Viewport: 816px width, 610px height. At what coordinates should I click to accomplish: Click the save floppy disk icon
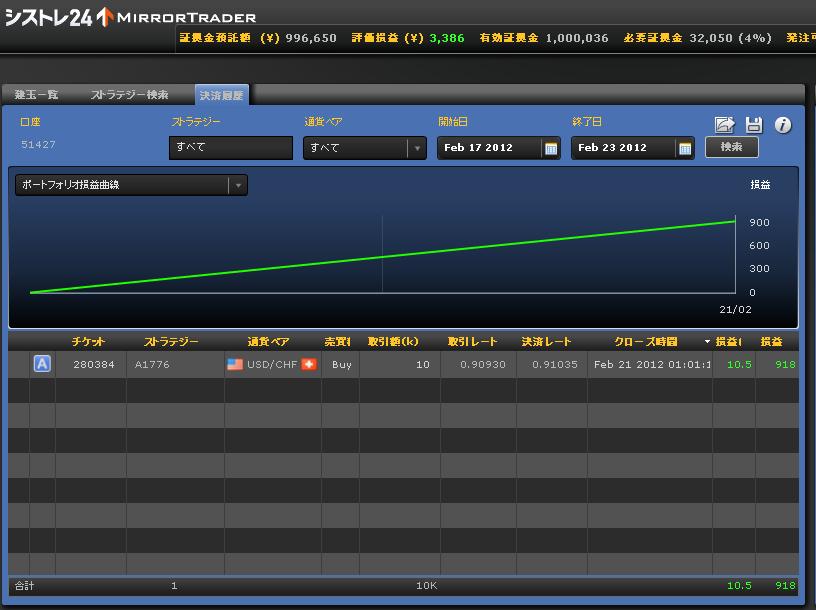coord(754,125)
